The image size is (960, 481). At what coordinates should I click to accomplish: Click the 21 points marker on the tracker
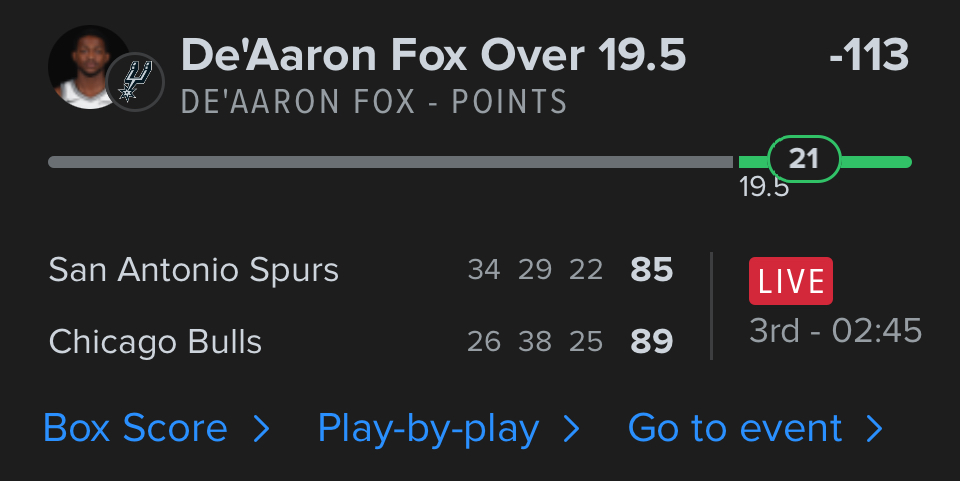pyautogui.click(x=804, y=159)
